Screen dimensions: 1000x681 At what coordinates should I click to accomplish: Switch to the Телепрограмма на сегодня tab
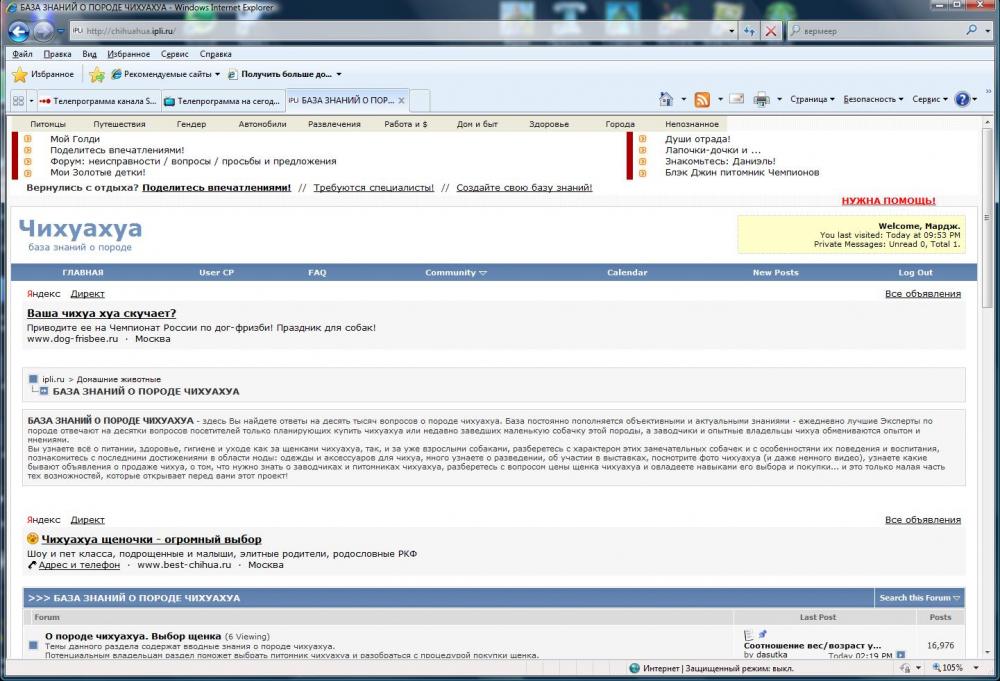(x=222, y=100)
